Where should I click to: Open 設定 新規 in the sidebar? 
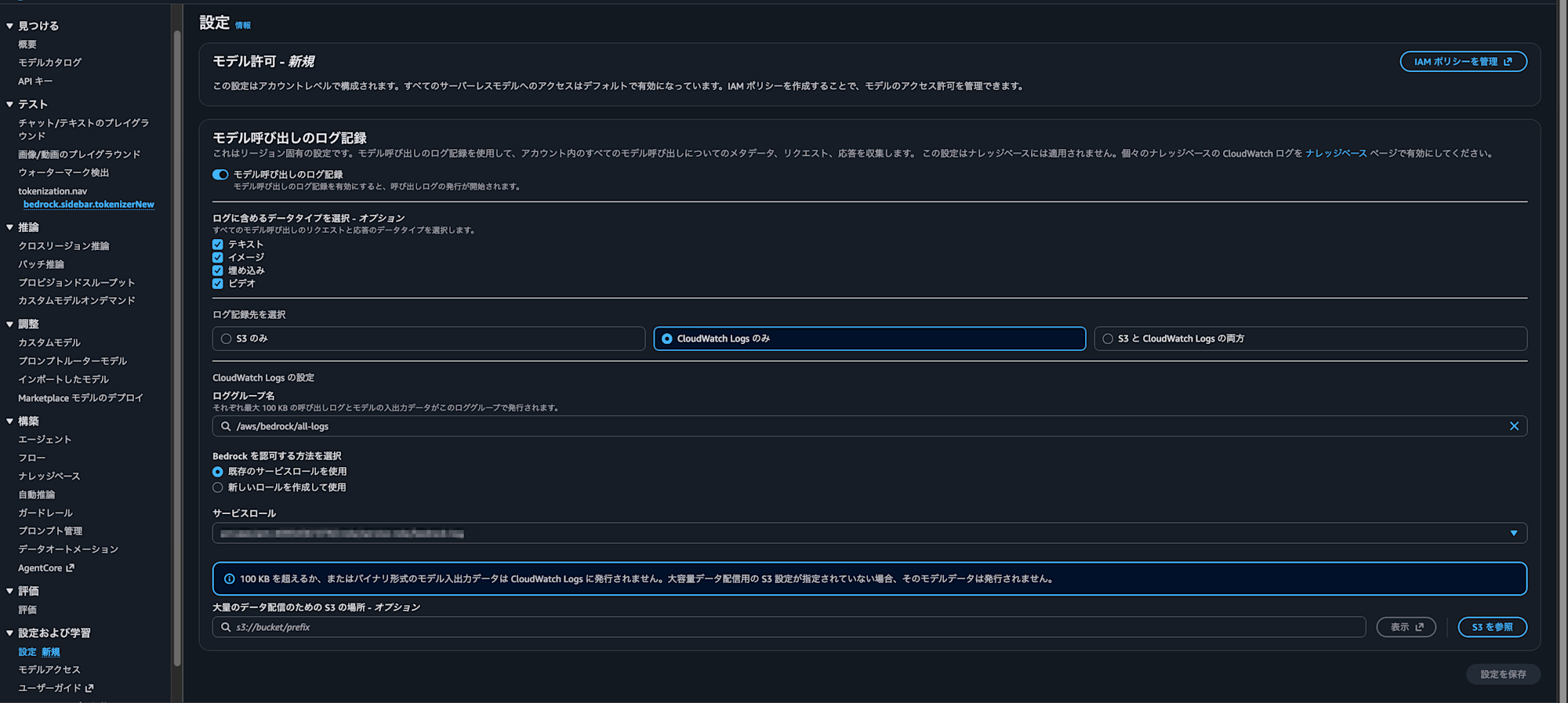pos(39,652)
